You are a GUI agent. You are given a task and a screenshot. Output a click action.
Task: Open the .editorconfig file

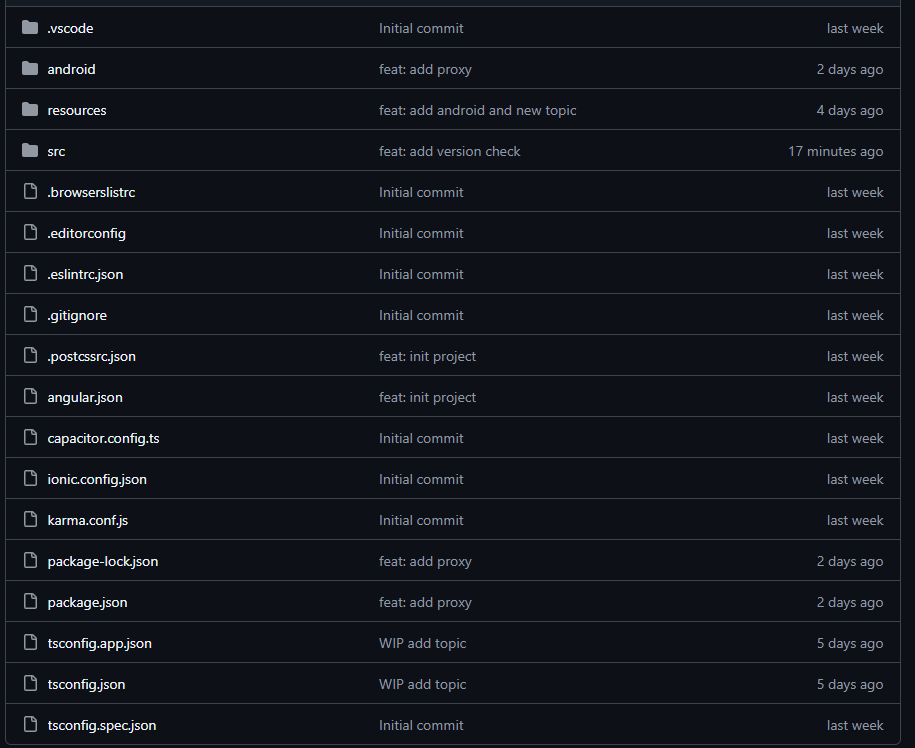tap(86, 233)
